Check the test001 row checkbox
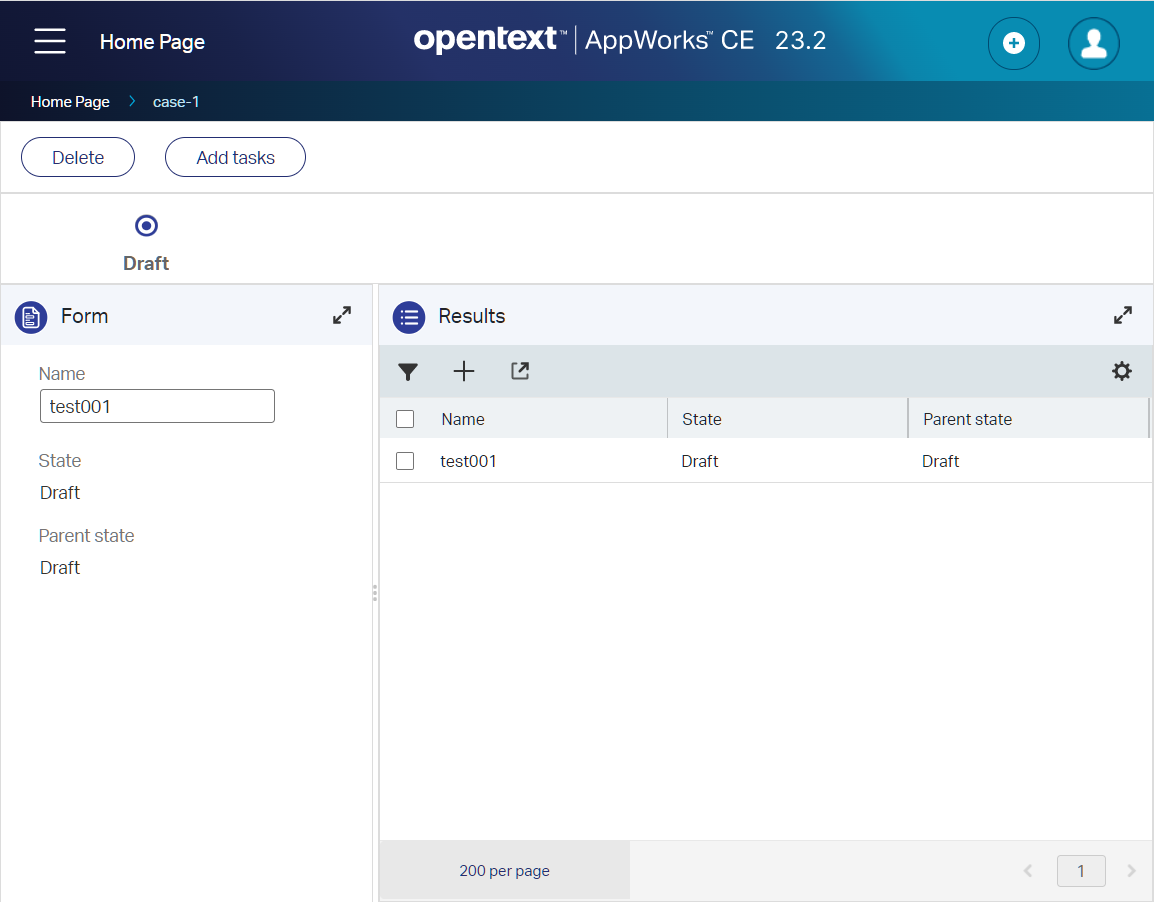Image resolution: width=1154 pixels, height=902 pixels. tap(405, 461)
